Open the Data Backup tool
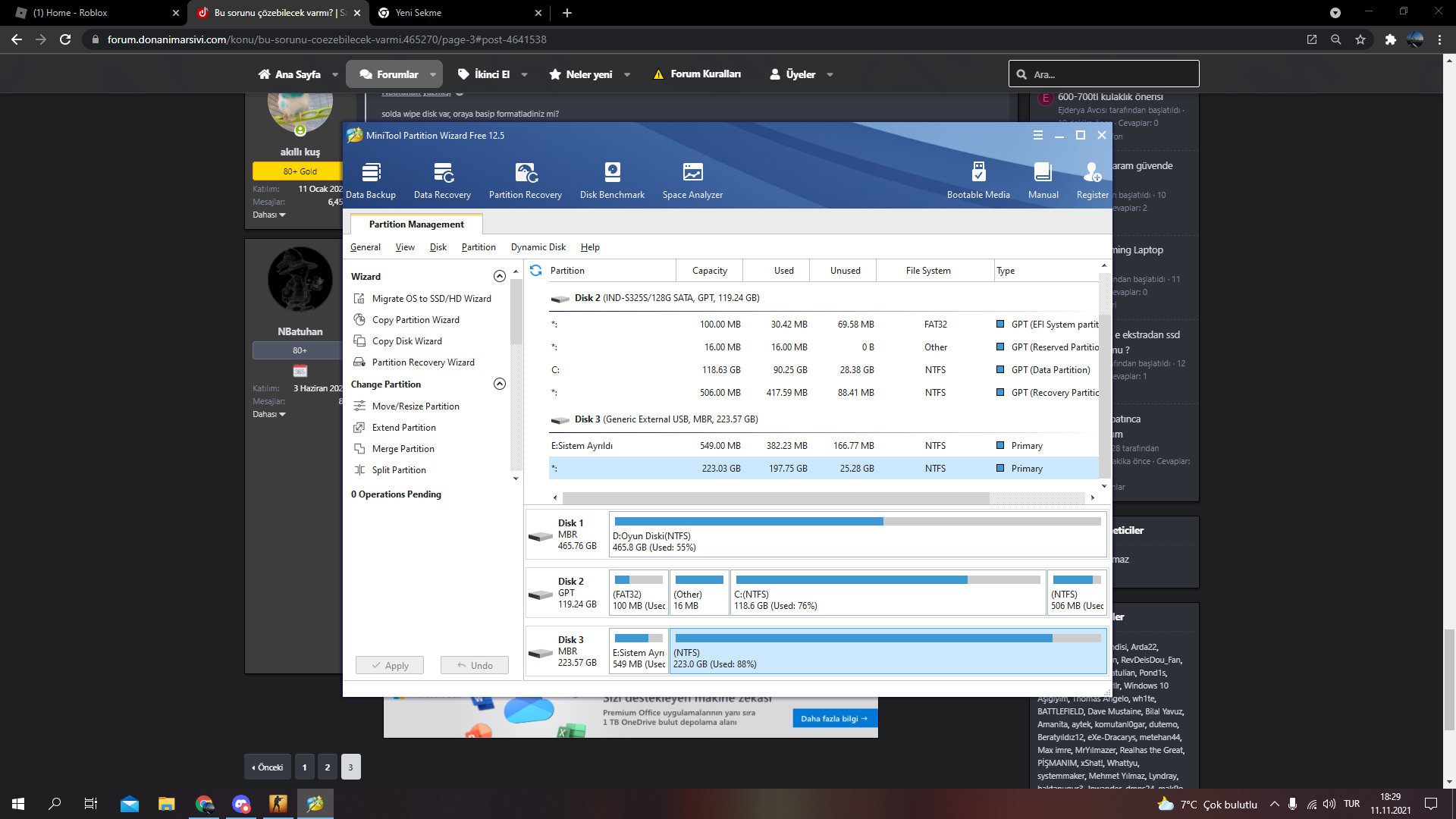Screen dimensions: 1456x819 click(370, 180)
